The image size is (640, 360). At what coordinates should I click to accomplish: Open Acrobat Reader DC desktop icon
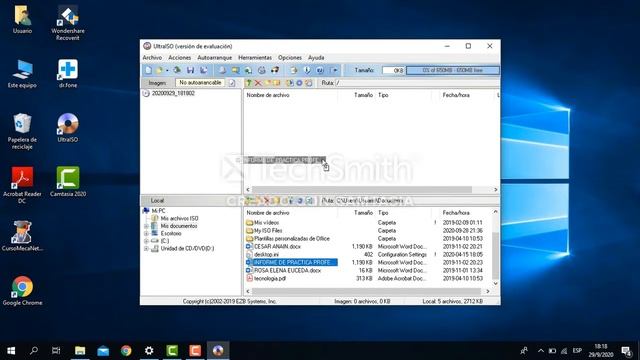pos(22,185)
